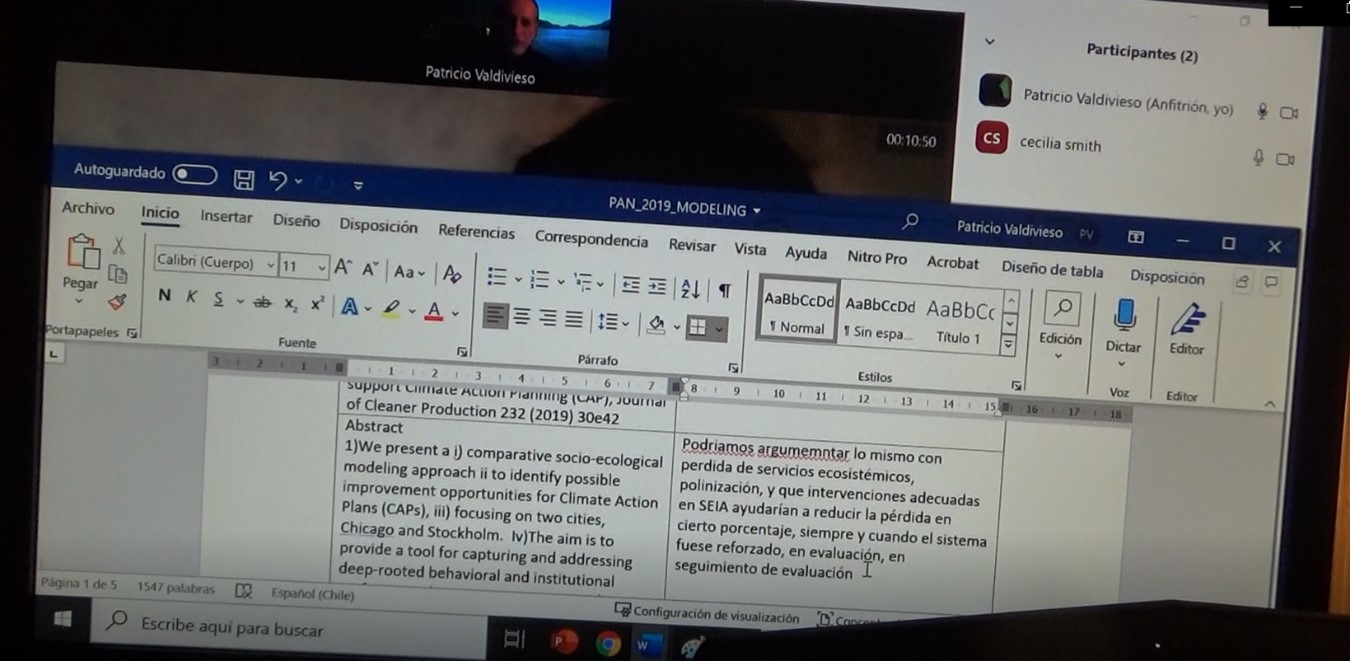
Task: Click the spell check book icon in status bar
Action: coord(243,591)
